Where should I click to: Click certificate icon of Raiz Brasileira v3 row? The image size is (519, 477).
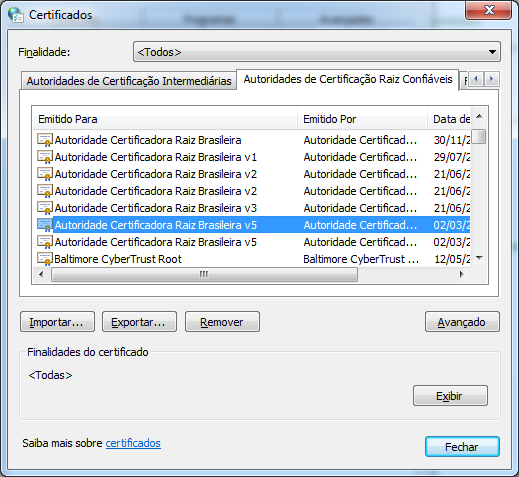point(45,208)
